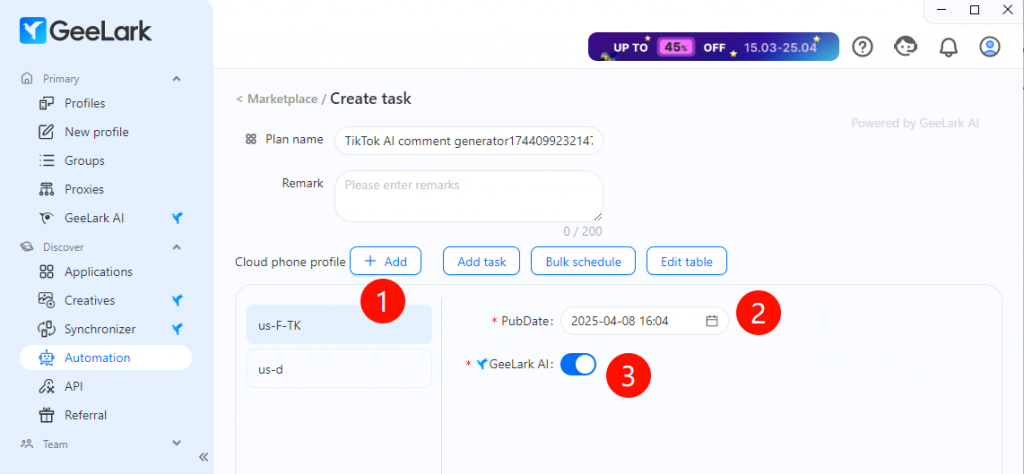Click the Synchronizer icon
The image size is (1024, 474).
[x=46, y=329]
